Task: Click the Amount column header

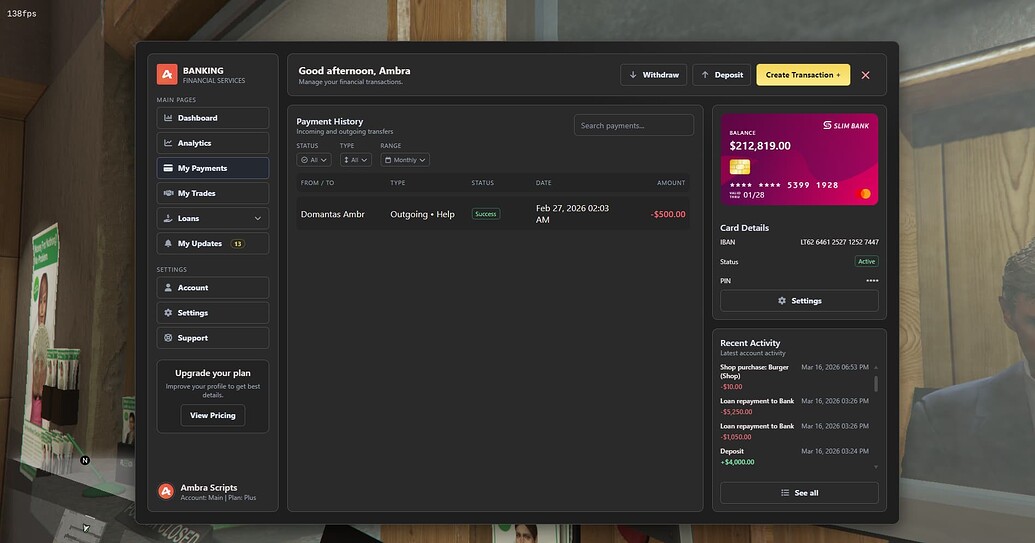Action: coord(671,183)
